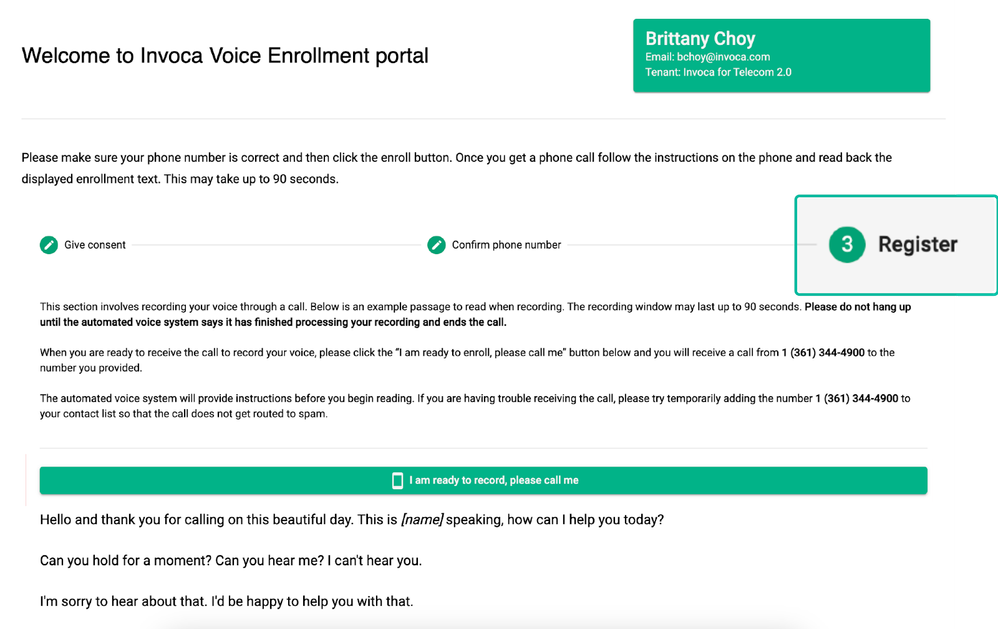Click the phone icon on the call-me button

click(x=397, y=481)
